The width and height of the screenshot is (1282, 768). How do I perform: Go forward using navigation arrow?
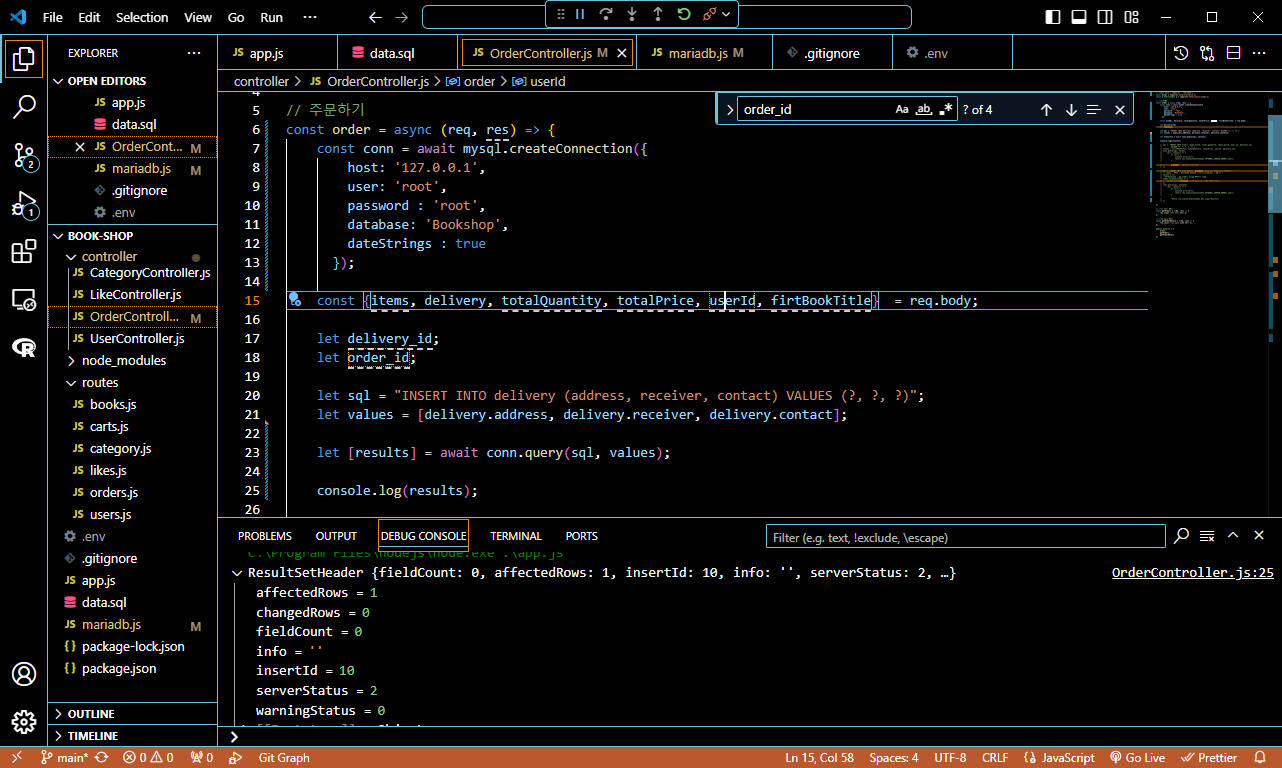pyautogui.click(x=402, y=17)
